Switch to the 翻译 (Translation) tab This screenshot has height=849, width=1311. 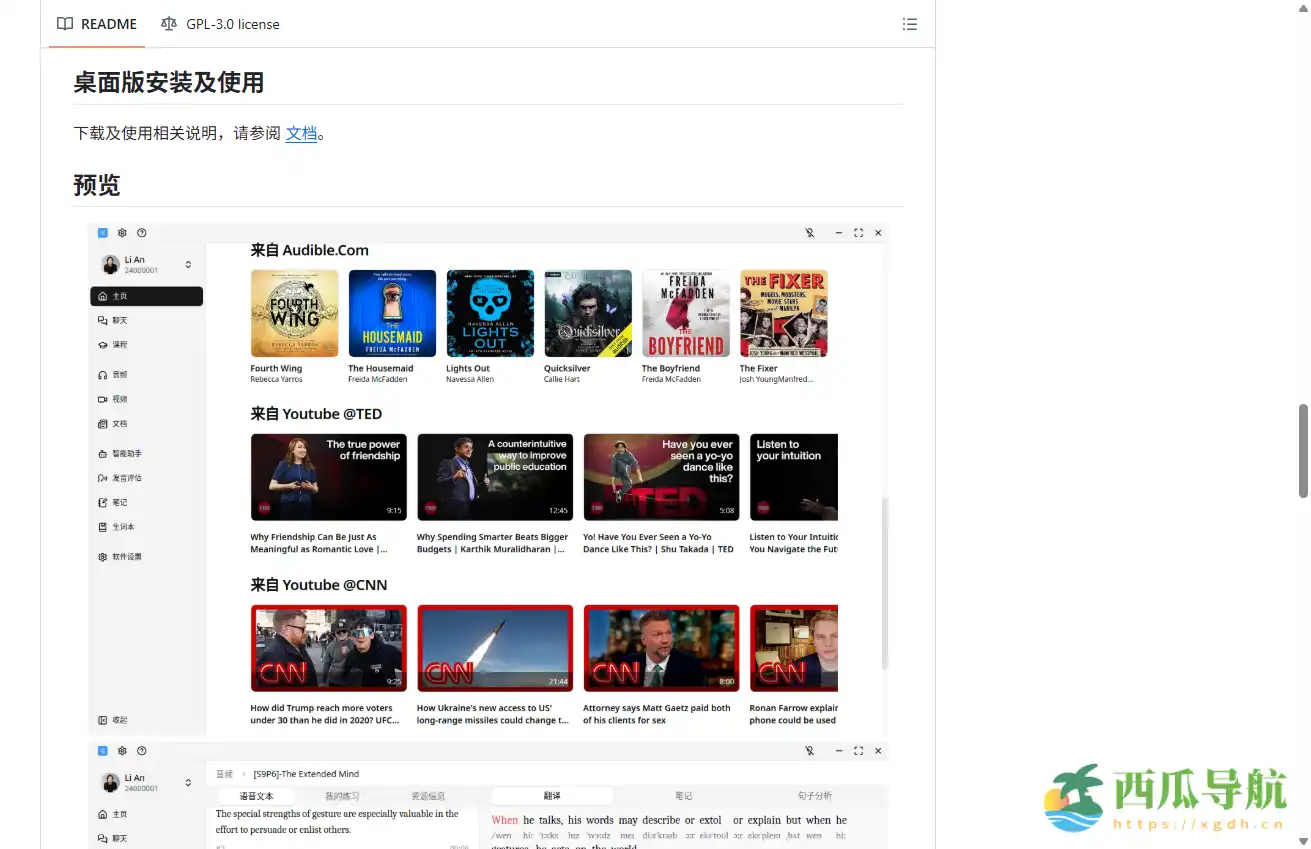[x=552, y=795]
